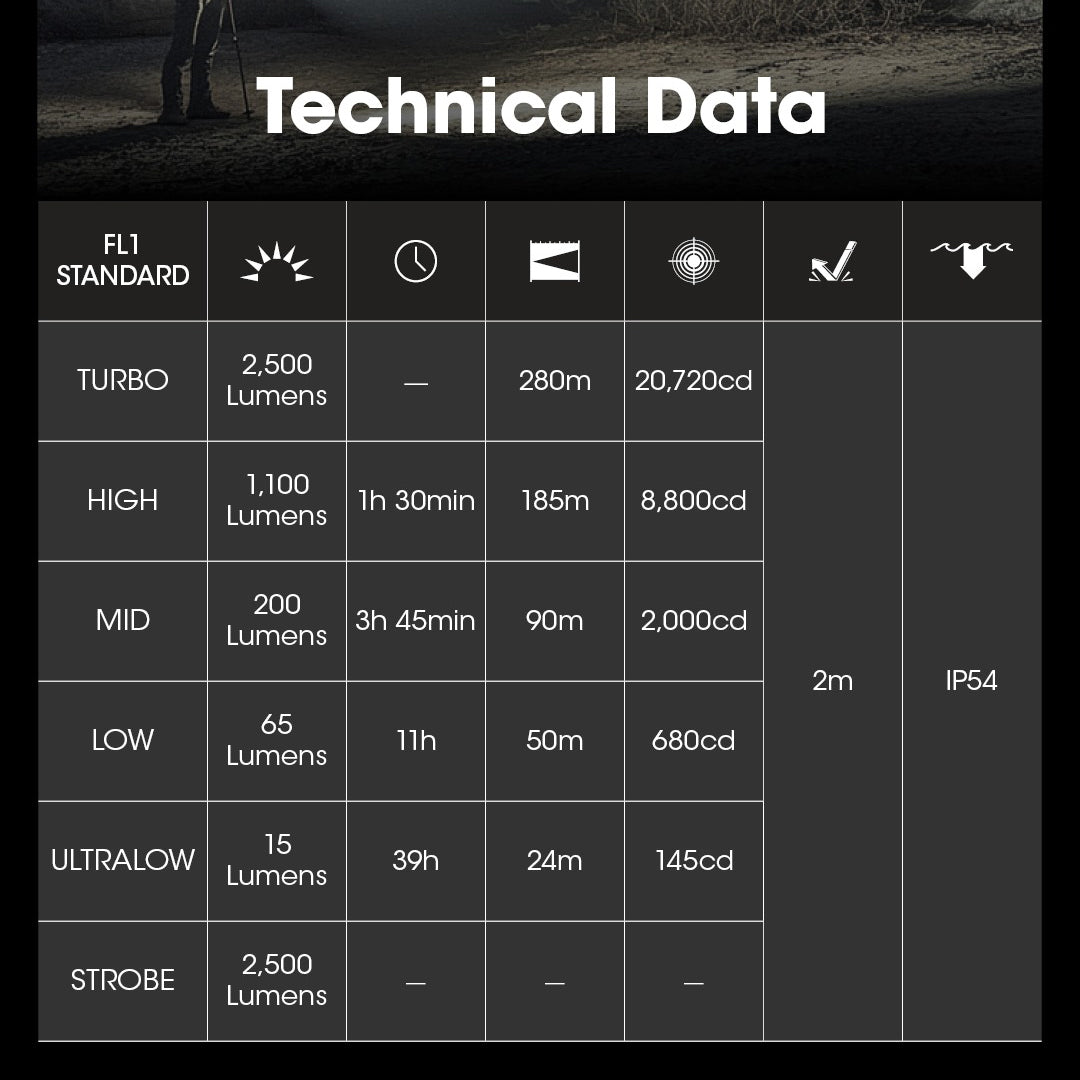Image resolution: width=1080 pixels, height=1080 pixels.
Task: Click the IP54 rating cell
Action: tap(971, 681)
